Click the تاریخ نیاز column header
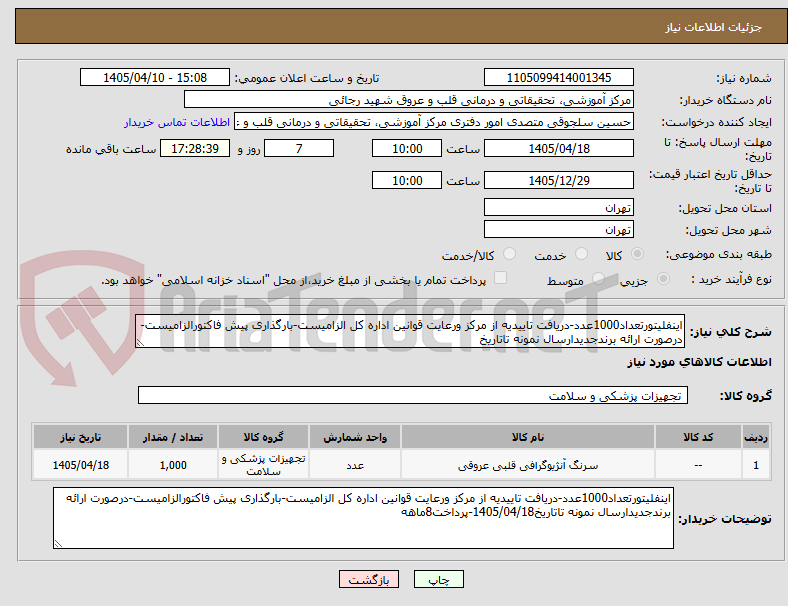788x606 pixels. 80,437
